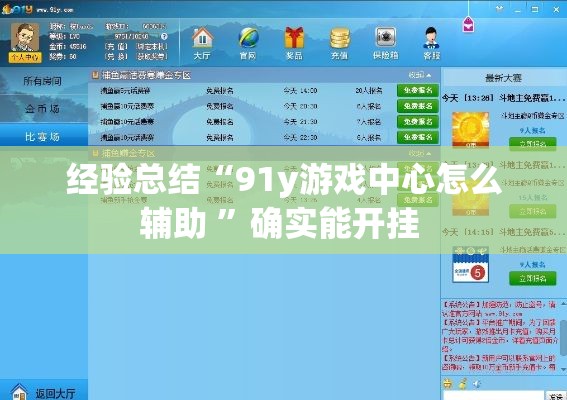Click the 金币: 45516 balance text
This screenshot has width=567, height=400.
pos(68,47)
